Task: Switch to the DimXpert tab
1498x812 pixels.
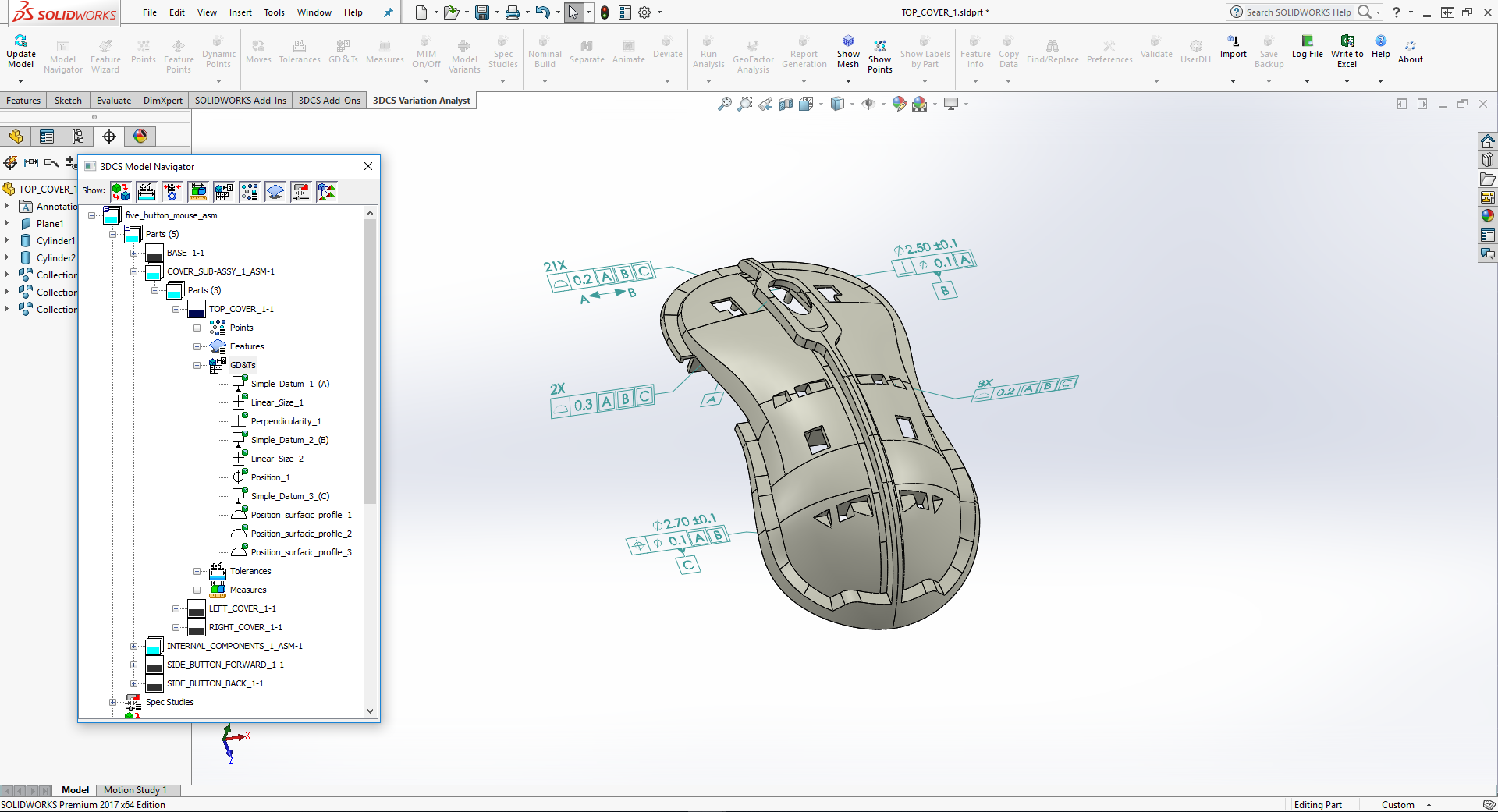Action: pyautogui.click(x=162, y=100)
